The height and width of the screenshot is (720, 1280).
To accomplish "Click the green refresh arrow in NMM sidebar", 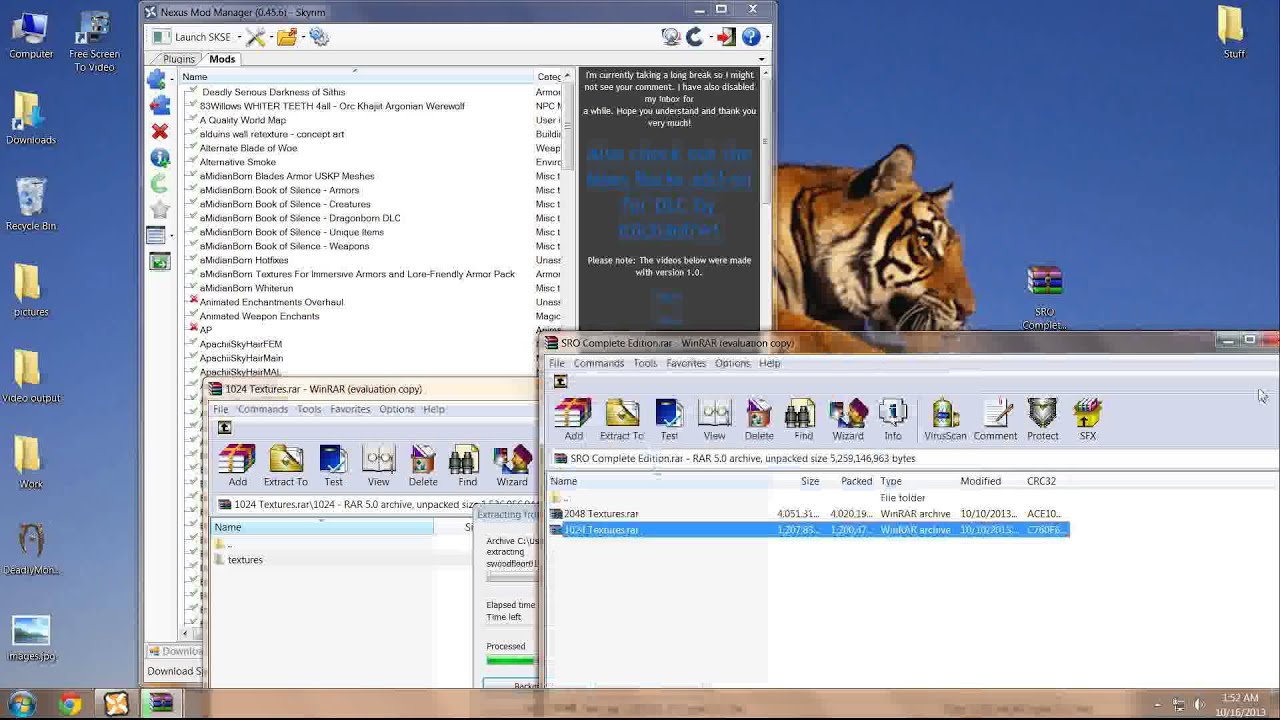I will coord(159,183).
